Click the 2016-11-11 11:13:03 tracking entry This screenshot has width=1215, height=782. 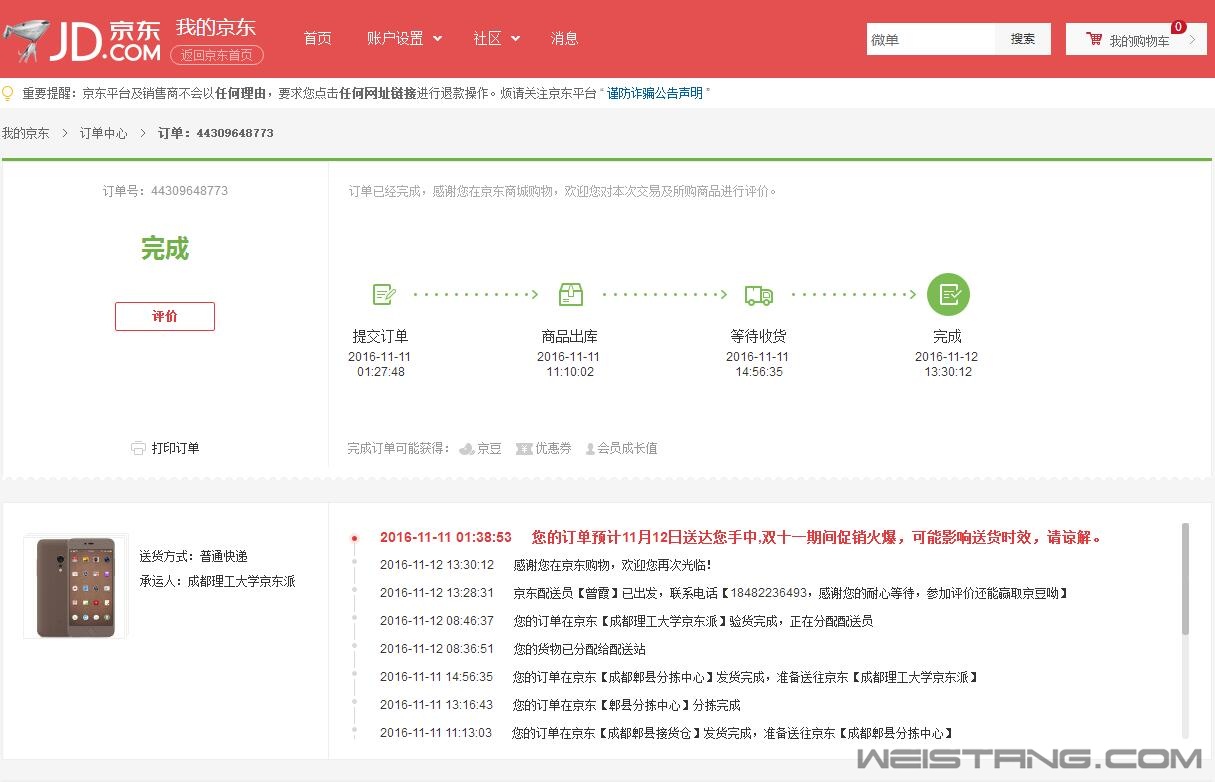point(668,733)
